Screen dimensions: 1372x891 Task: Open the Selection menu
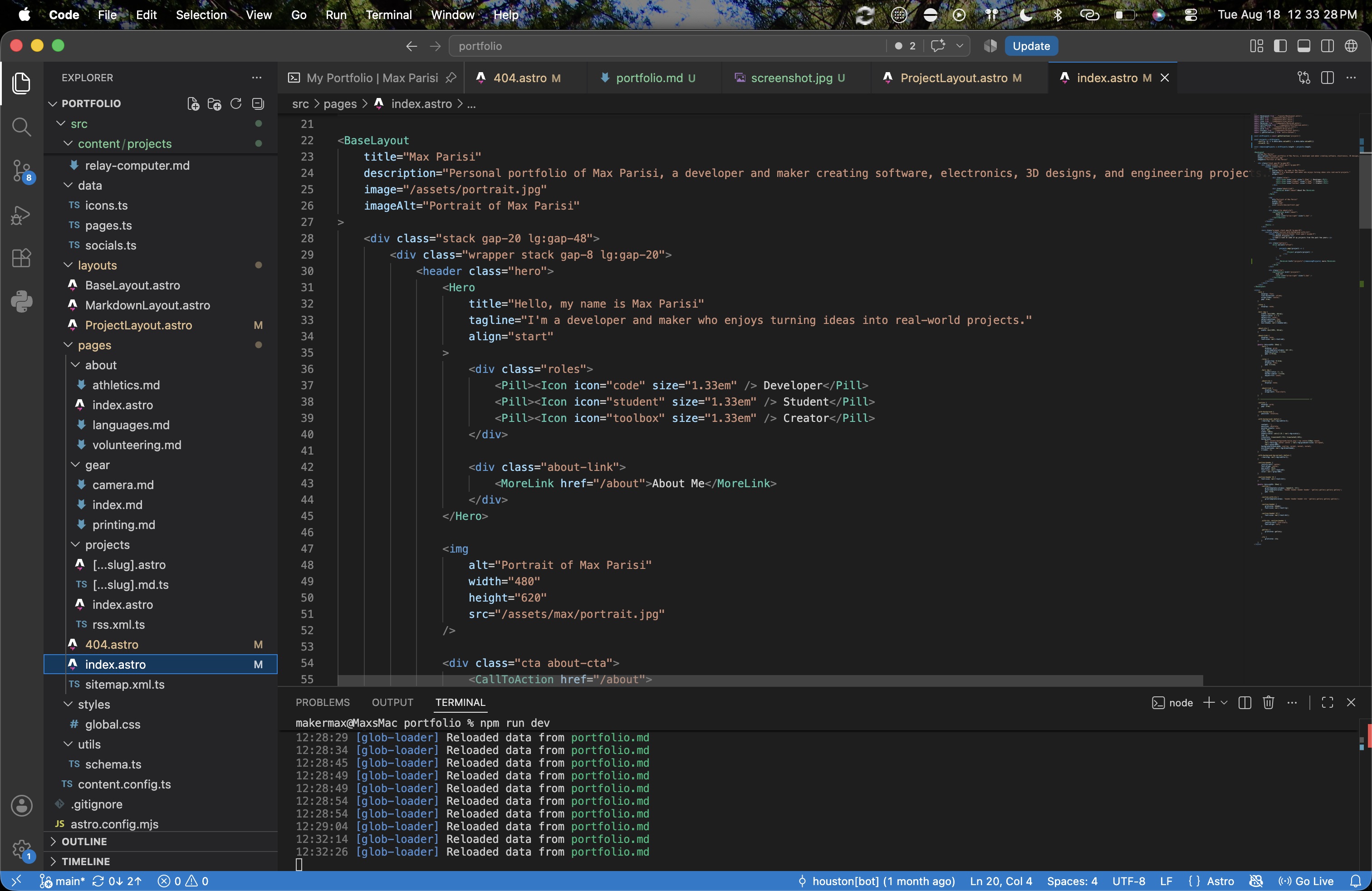(x=201, y=15)
